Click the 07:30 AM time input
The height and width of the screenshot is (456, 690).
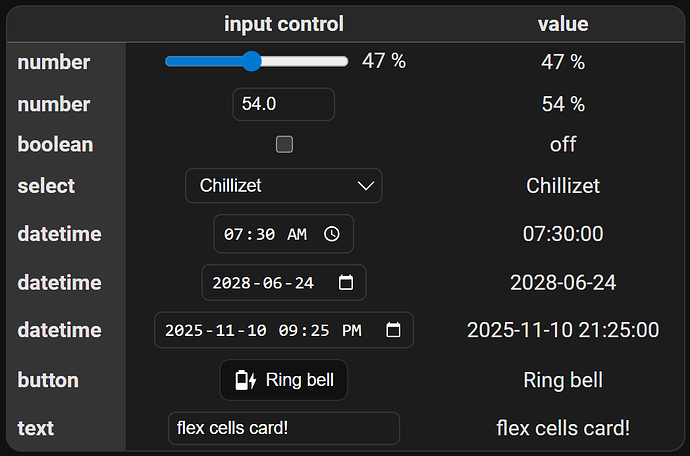click(265, 234)
